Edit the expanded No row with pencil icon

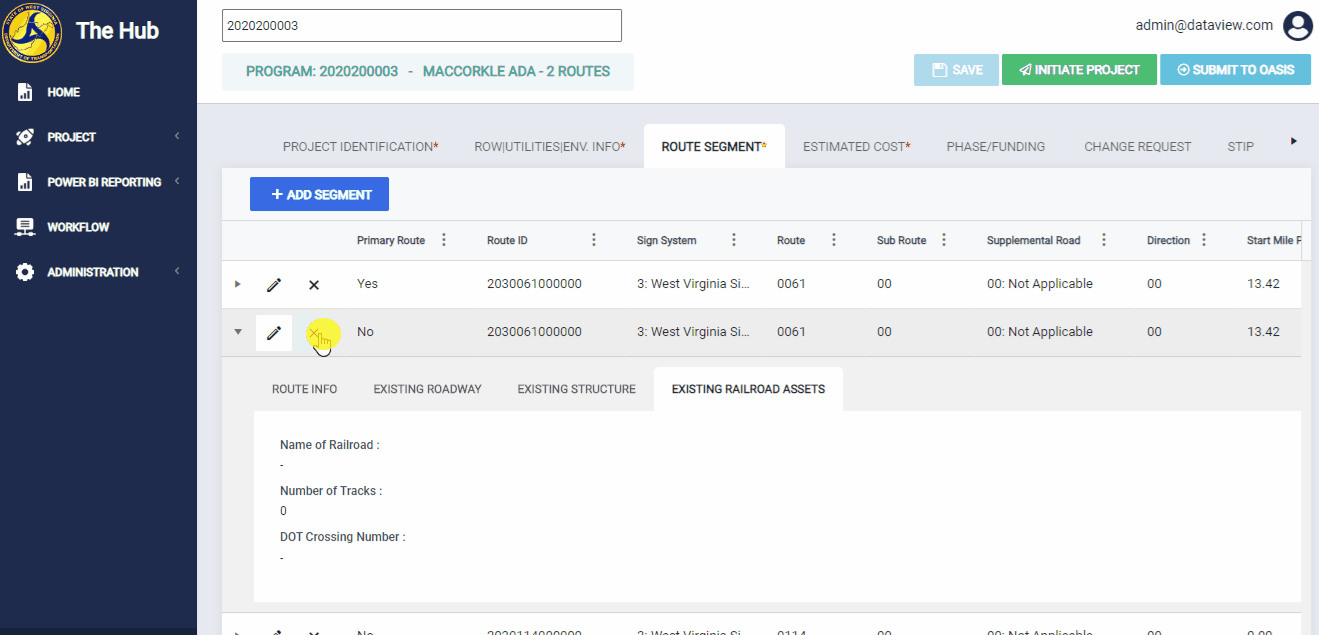coord(274,333)
